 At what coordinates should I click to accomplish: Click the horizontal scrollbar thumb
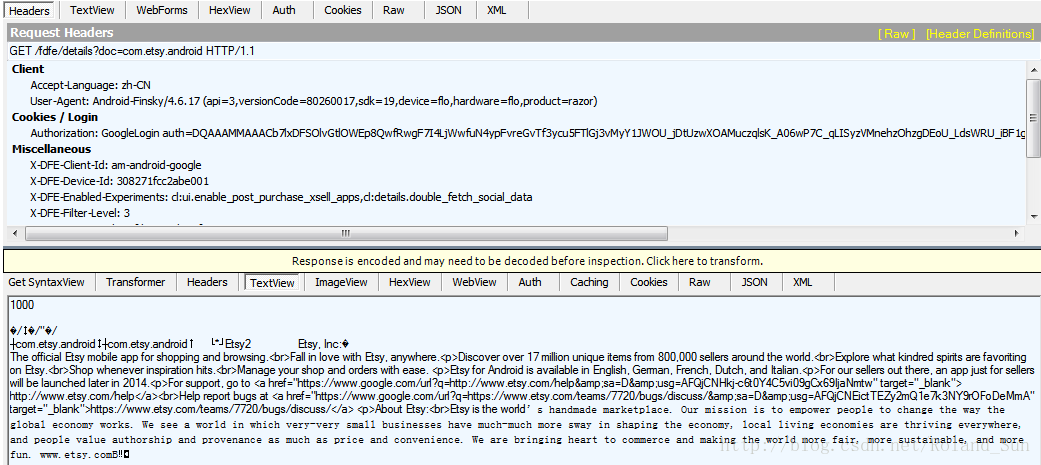(346, 233)
